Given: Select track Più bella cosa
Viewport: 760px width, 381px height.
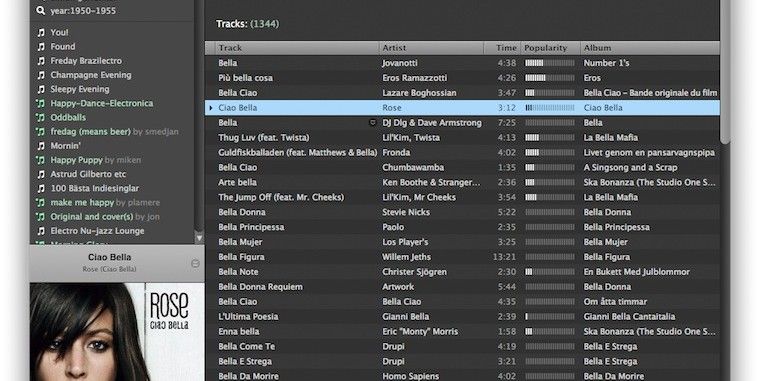Looking at the screenshot, I should click(246, 78).
